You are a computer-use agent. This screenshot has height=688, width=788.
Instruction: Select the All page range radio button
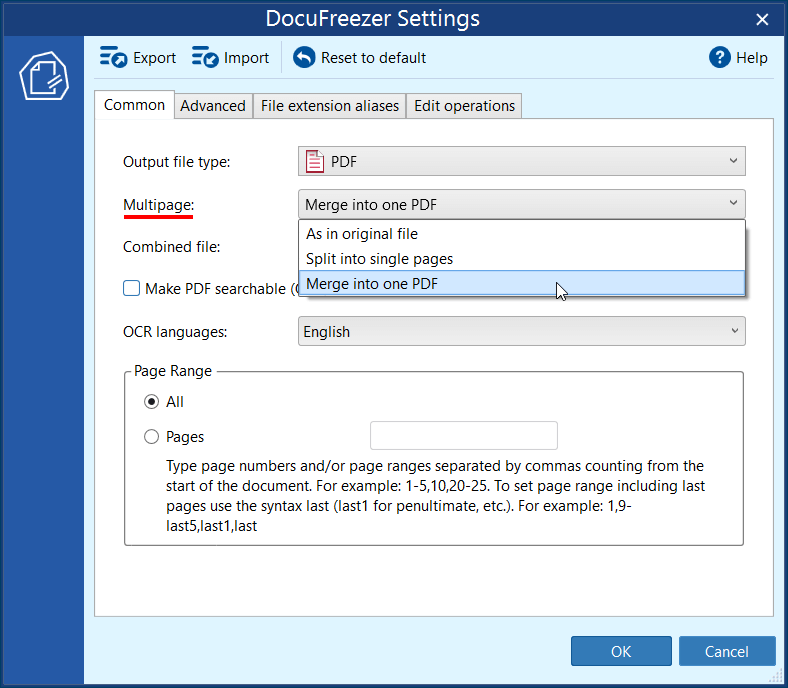152,402
